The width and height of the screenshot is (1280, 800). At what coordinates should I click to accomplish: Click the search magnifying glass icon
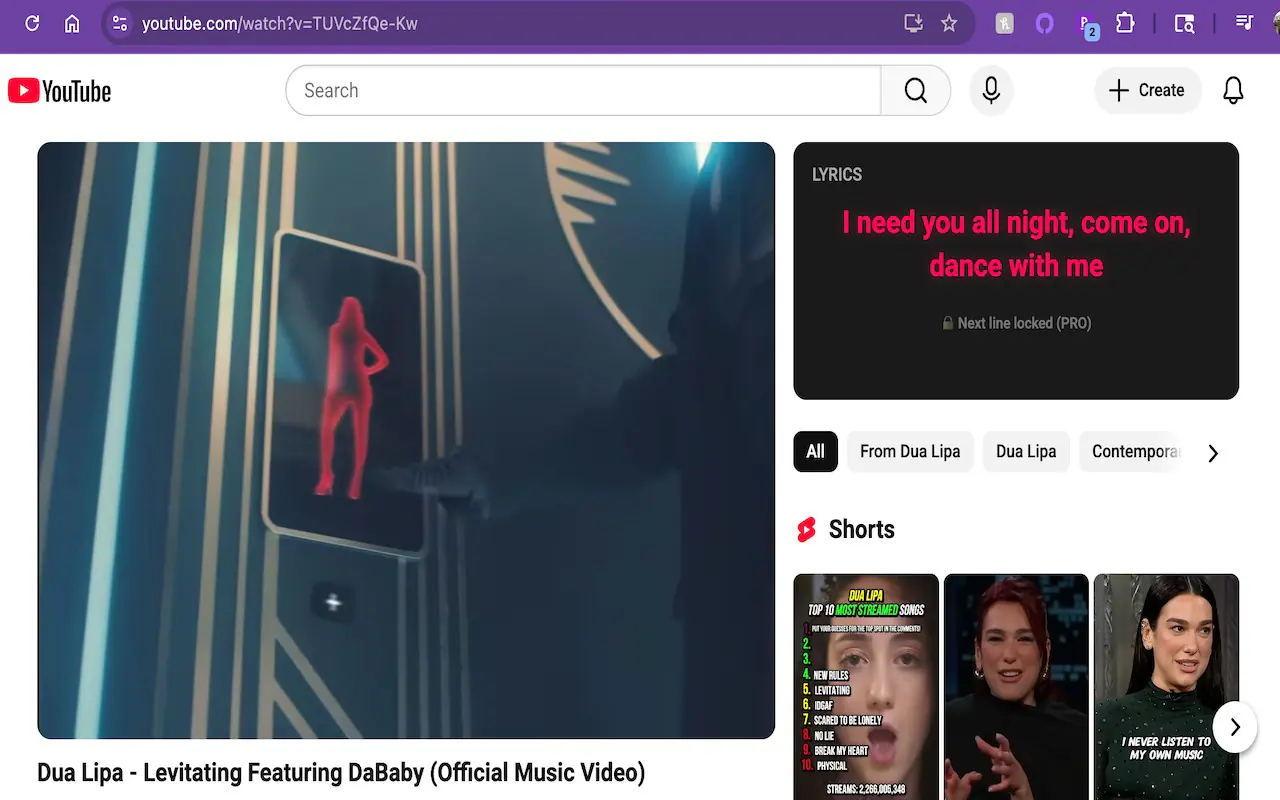pyautogui.click(x=915, y=90)
